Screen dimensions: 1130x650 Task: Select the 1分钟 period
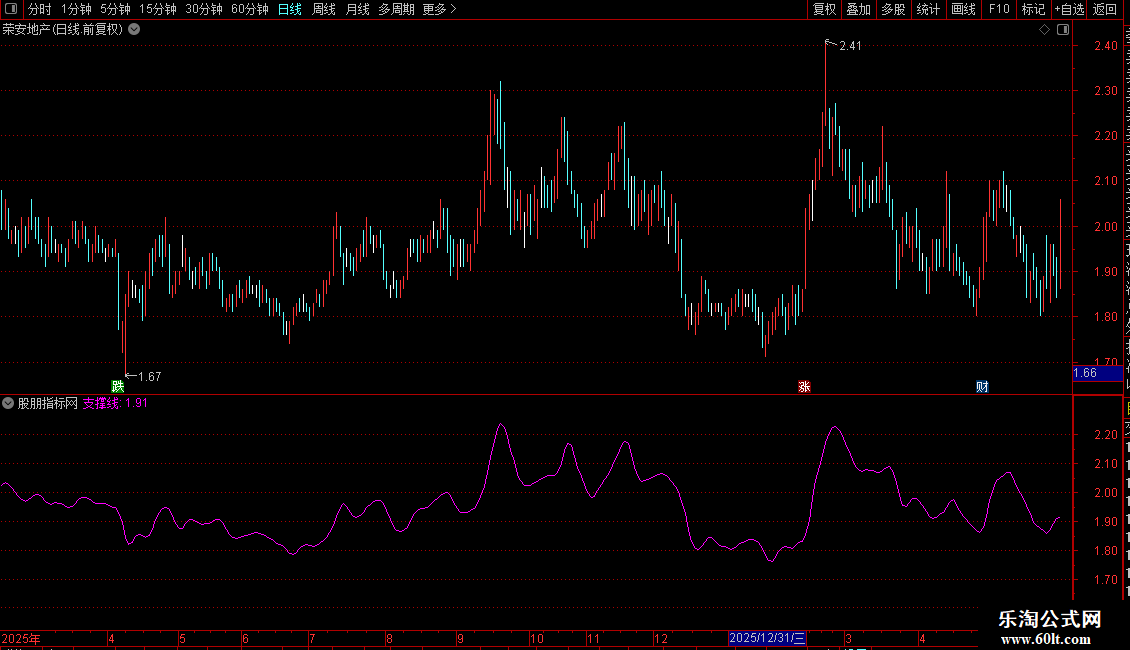[76, 9]
